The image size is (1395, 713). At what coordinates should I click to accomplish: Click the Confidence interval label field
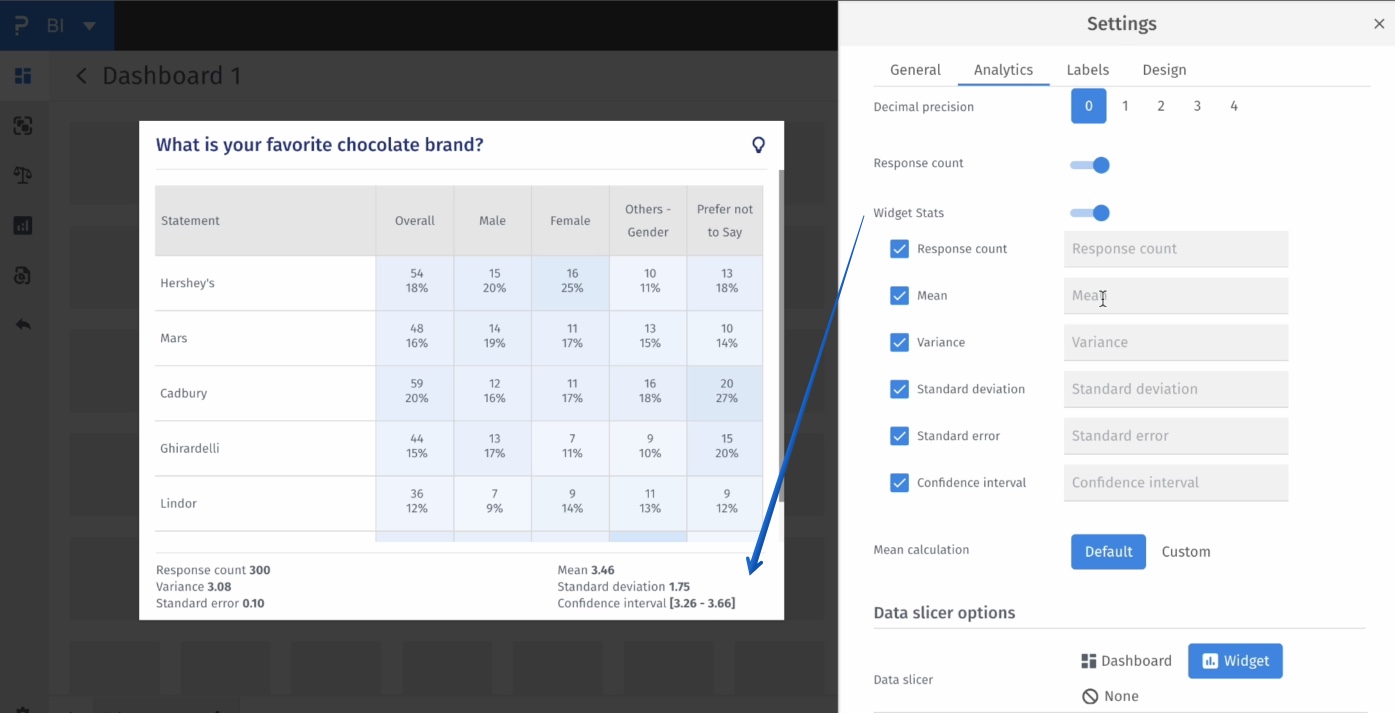[x=1176, y=483]
